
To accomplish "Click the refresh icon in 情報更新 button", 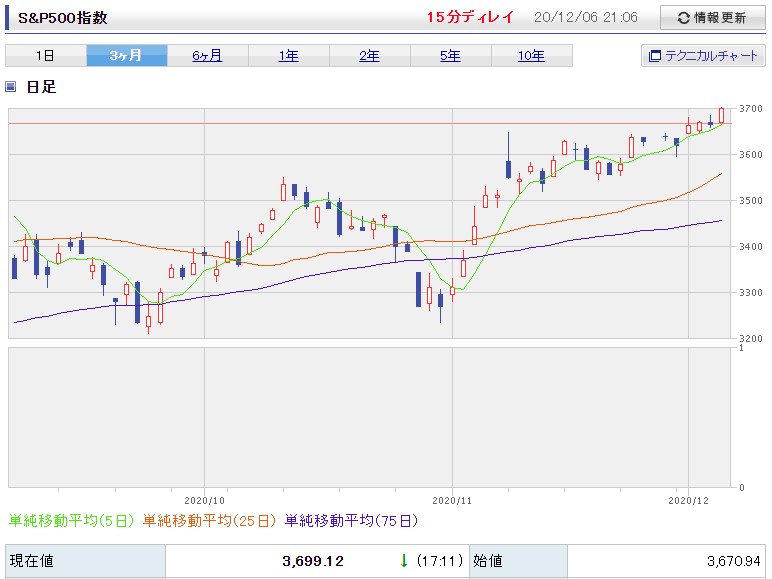I will pyautogui.click(x=683, y=18).
